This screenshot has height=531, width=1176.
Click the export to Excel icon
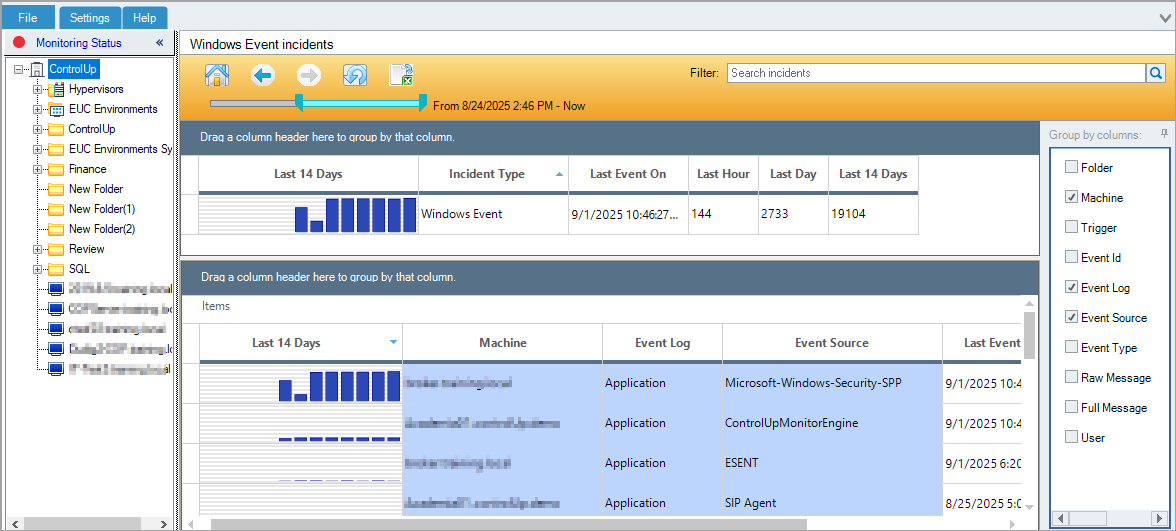tap(401, 75)
